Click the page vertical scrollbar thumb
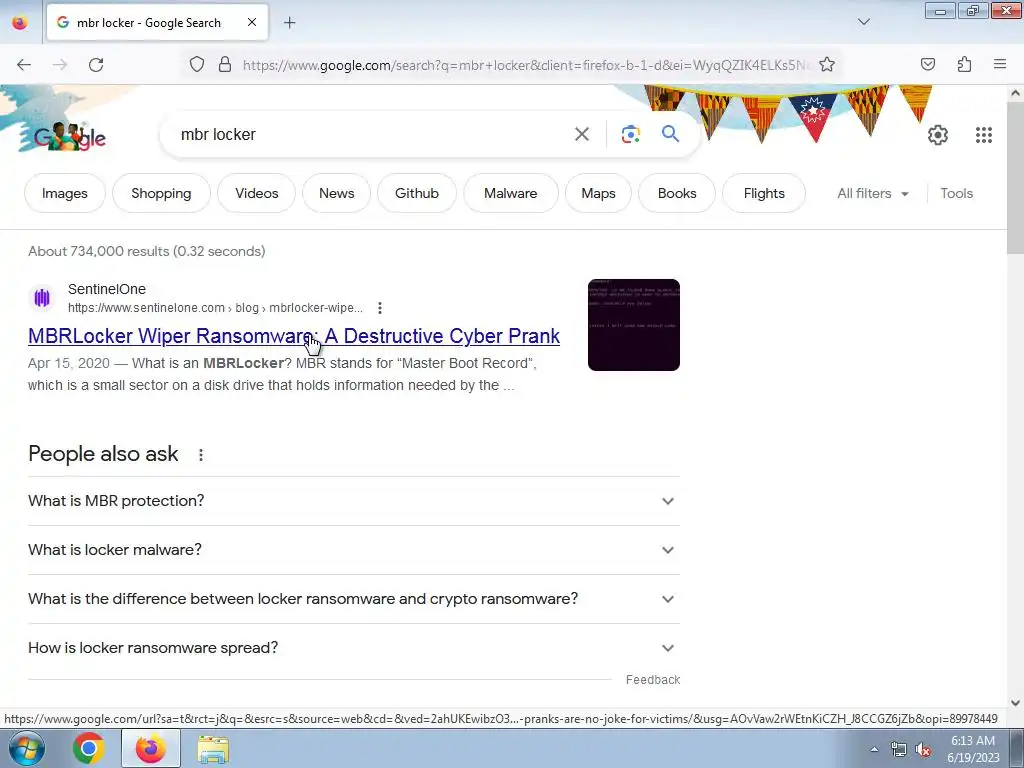The height and width of the screenshot is (768, 1024). (x=1015, y=176)
